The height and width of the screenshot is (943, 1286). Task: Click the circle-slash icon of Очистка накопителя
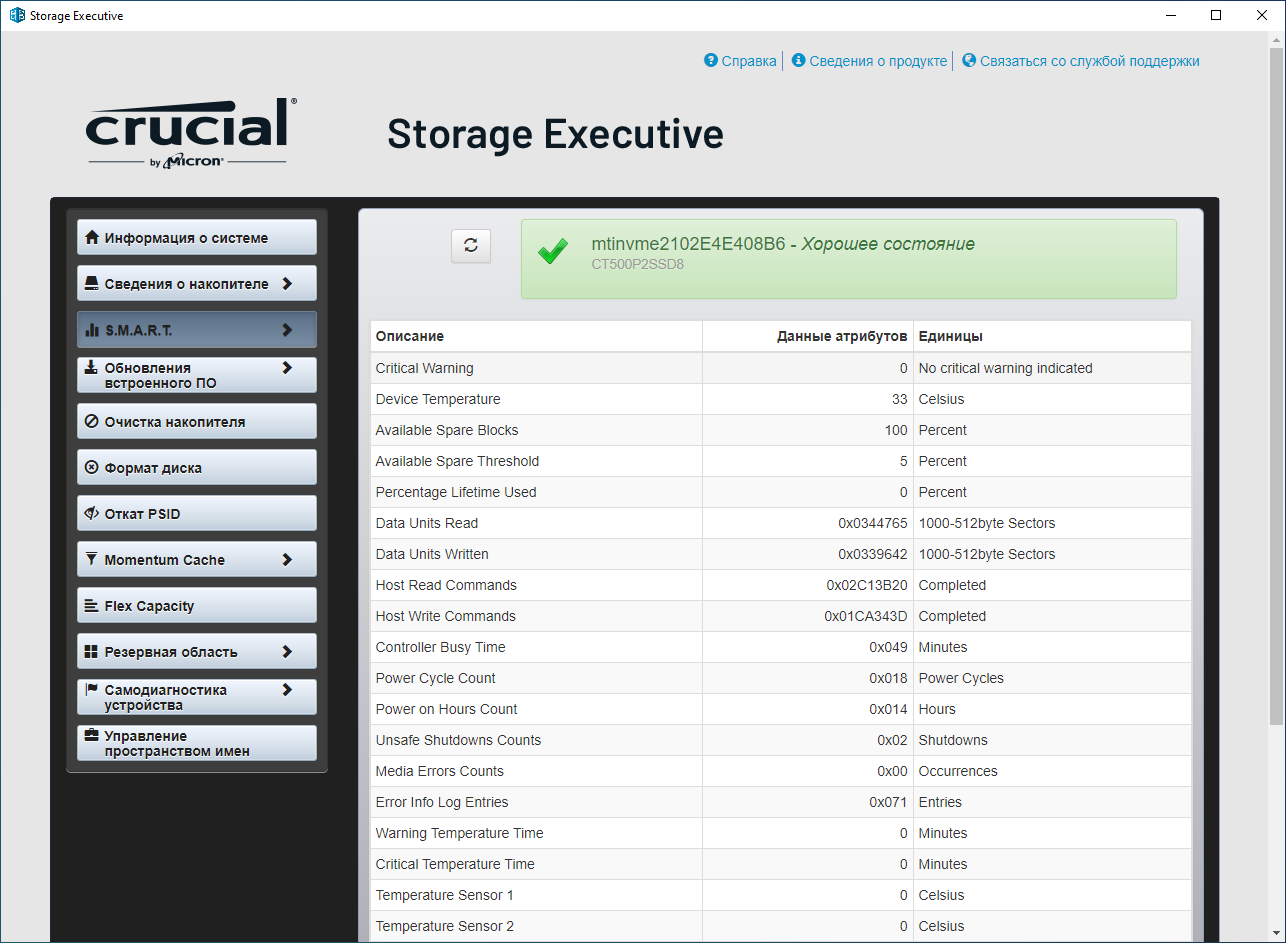(92, 422)
